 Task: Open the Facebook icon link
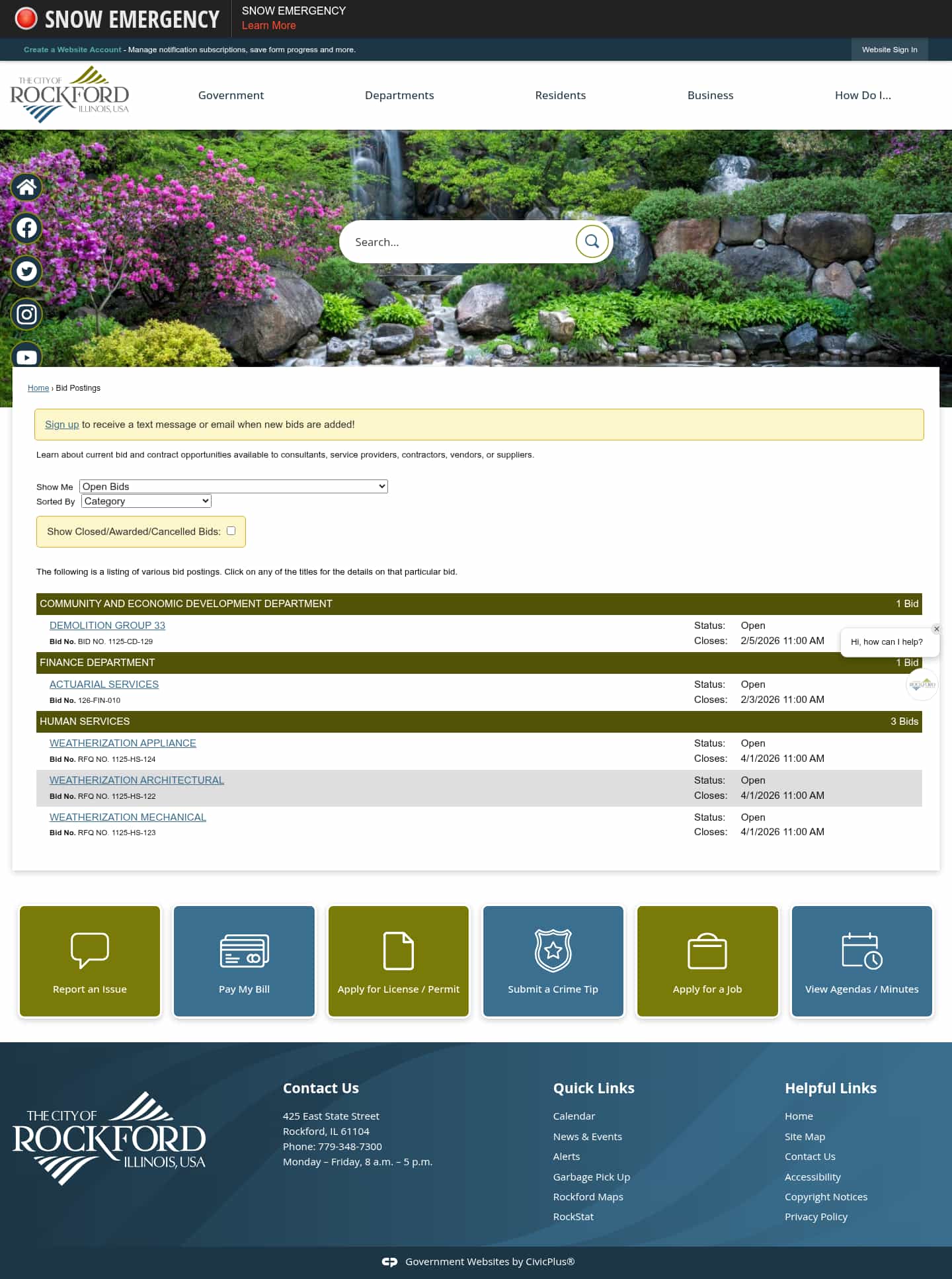point(26,228)
